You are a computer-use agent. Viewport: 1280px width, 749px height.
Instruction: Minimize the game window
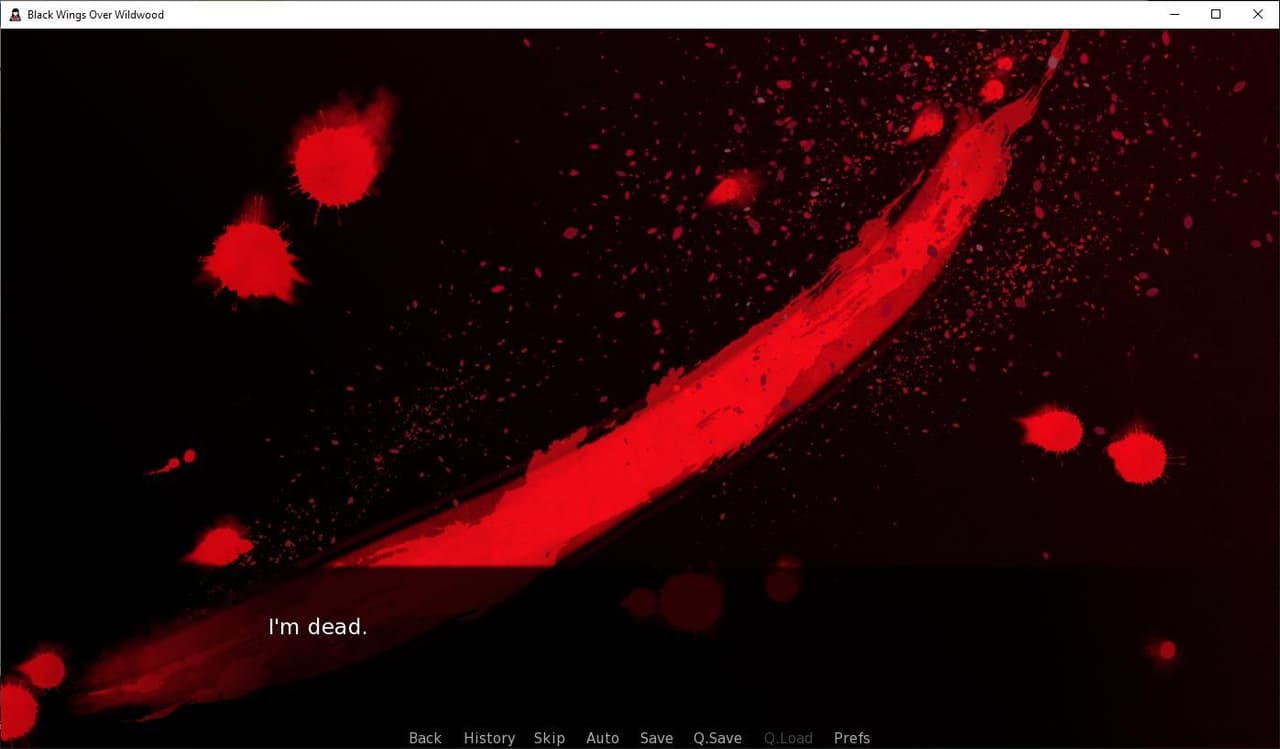pyautogui.click(x=1173, y=14)
